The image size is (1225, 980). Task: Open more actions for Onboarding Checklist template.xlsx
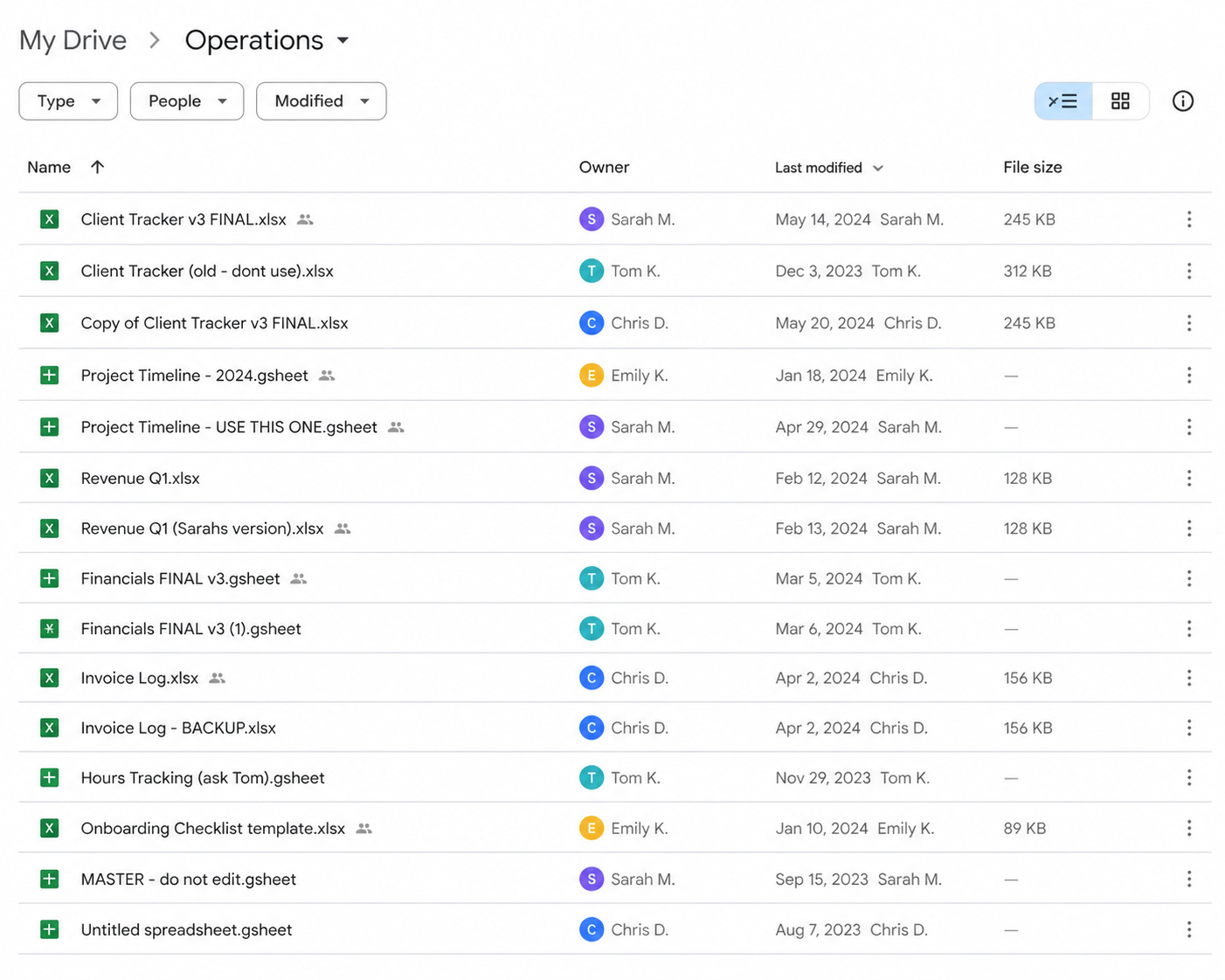pos(1188,828)
